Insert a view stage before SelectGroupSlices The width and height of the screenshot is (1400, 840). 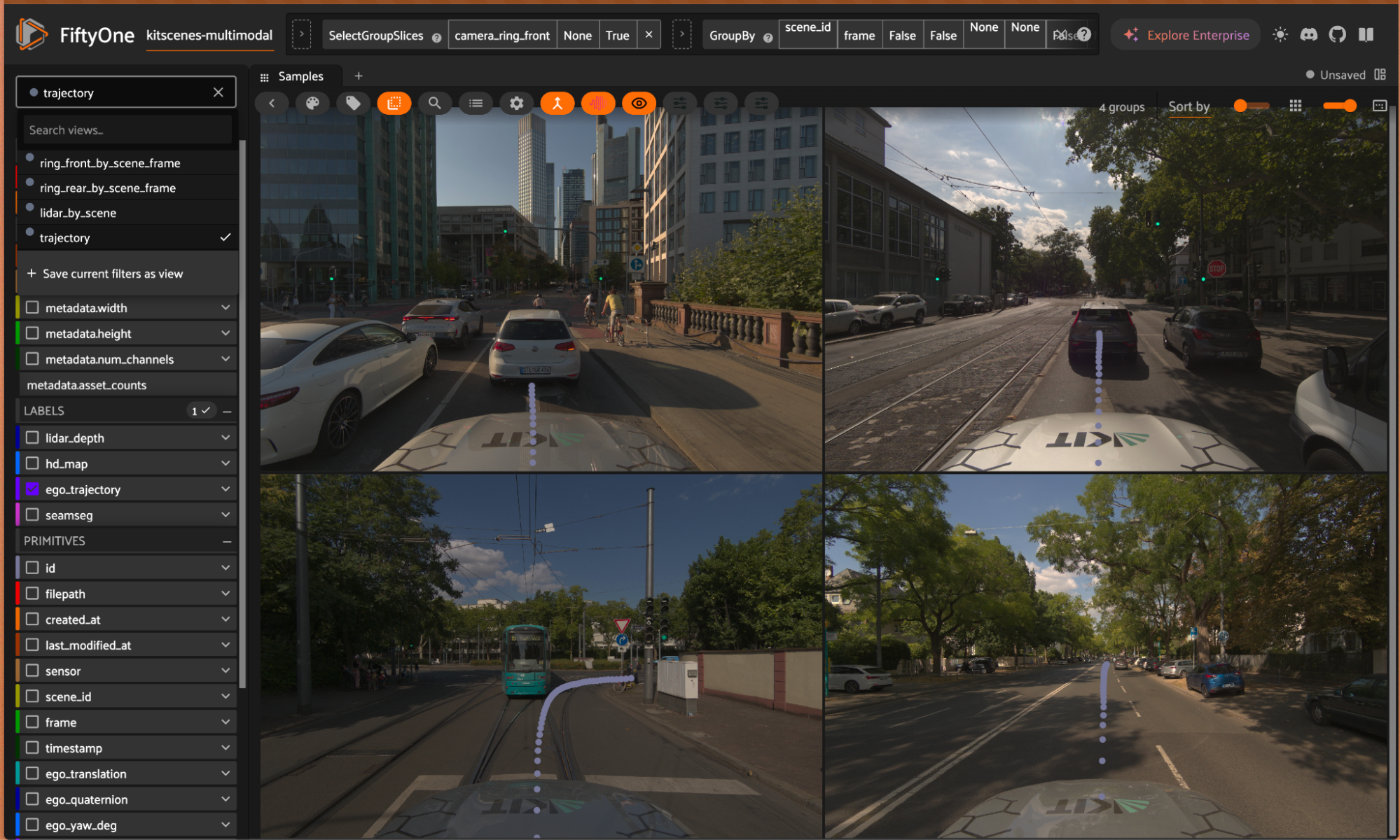pyautogui.click(x=302, y=34)
